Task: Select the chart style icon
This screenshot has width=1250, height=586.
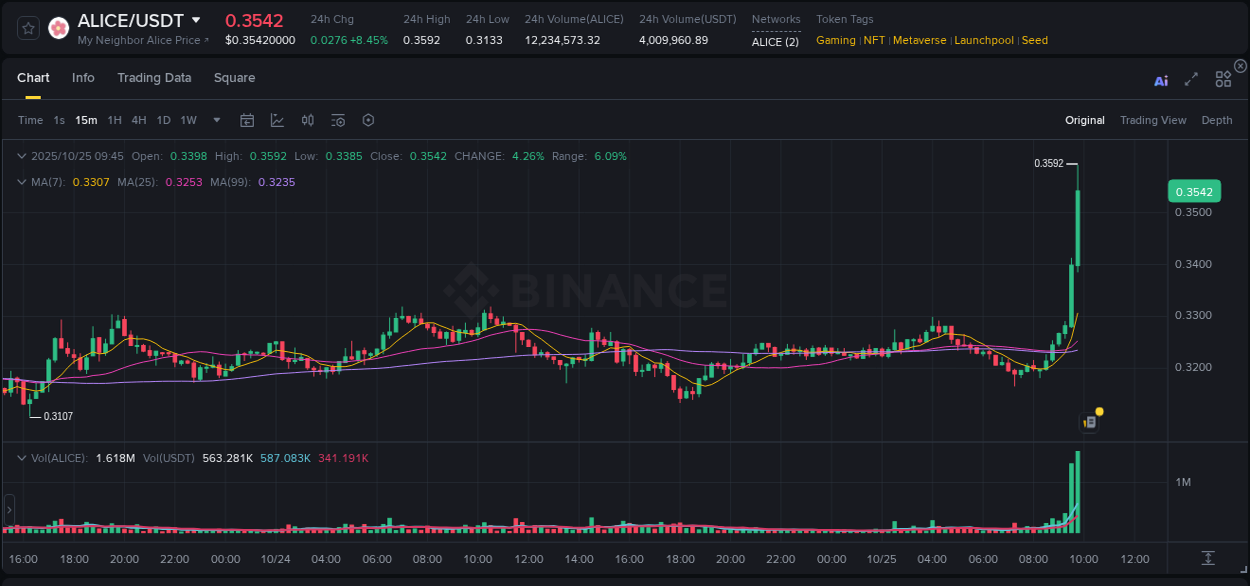Action: 277,120
